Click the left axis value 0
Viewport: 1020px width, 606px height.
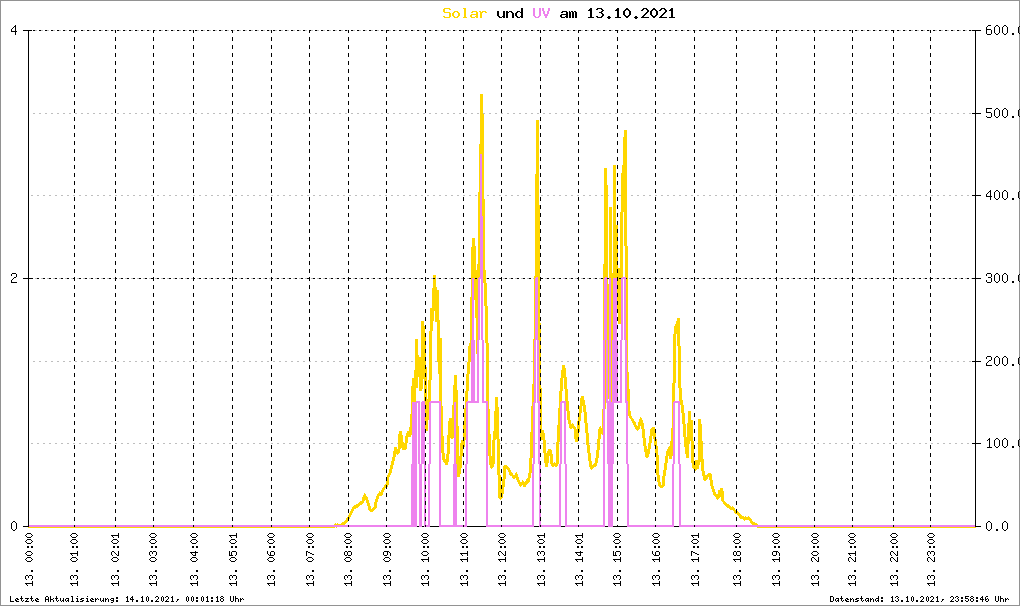click(14, 526)
